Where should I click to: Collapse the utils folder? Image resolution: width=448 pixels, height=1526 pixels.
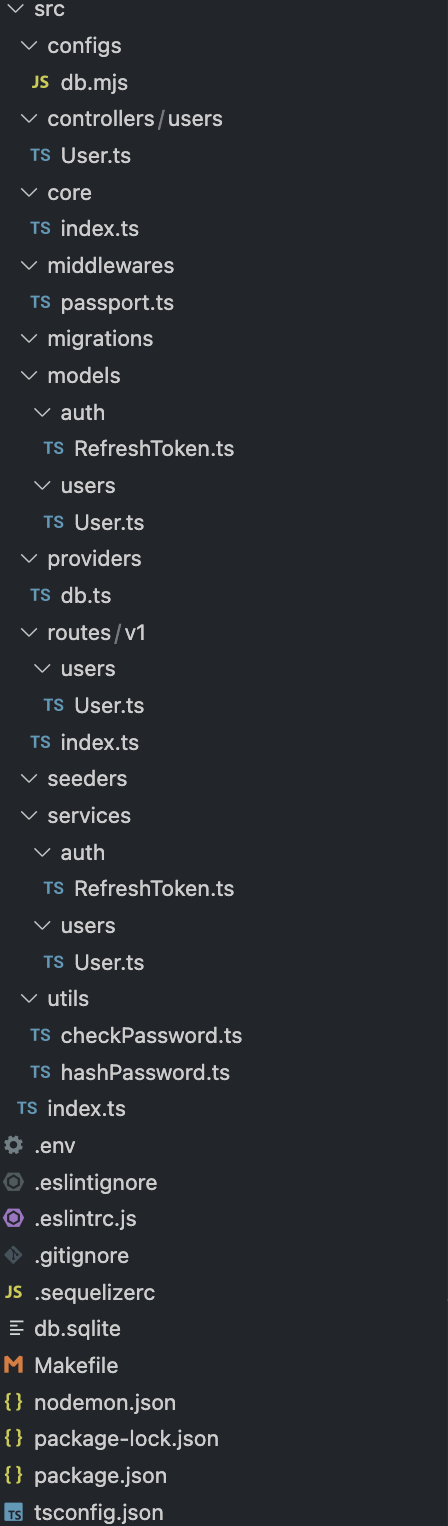(x=27, y=999)
